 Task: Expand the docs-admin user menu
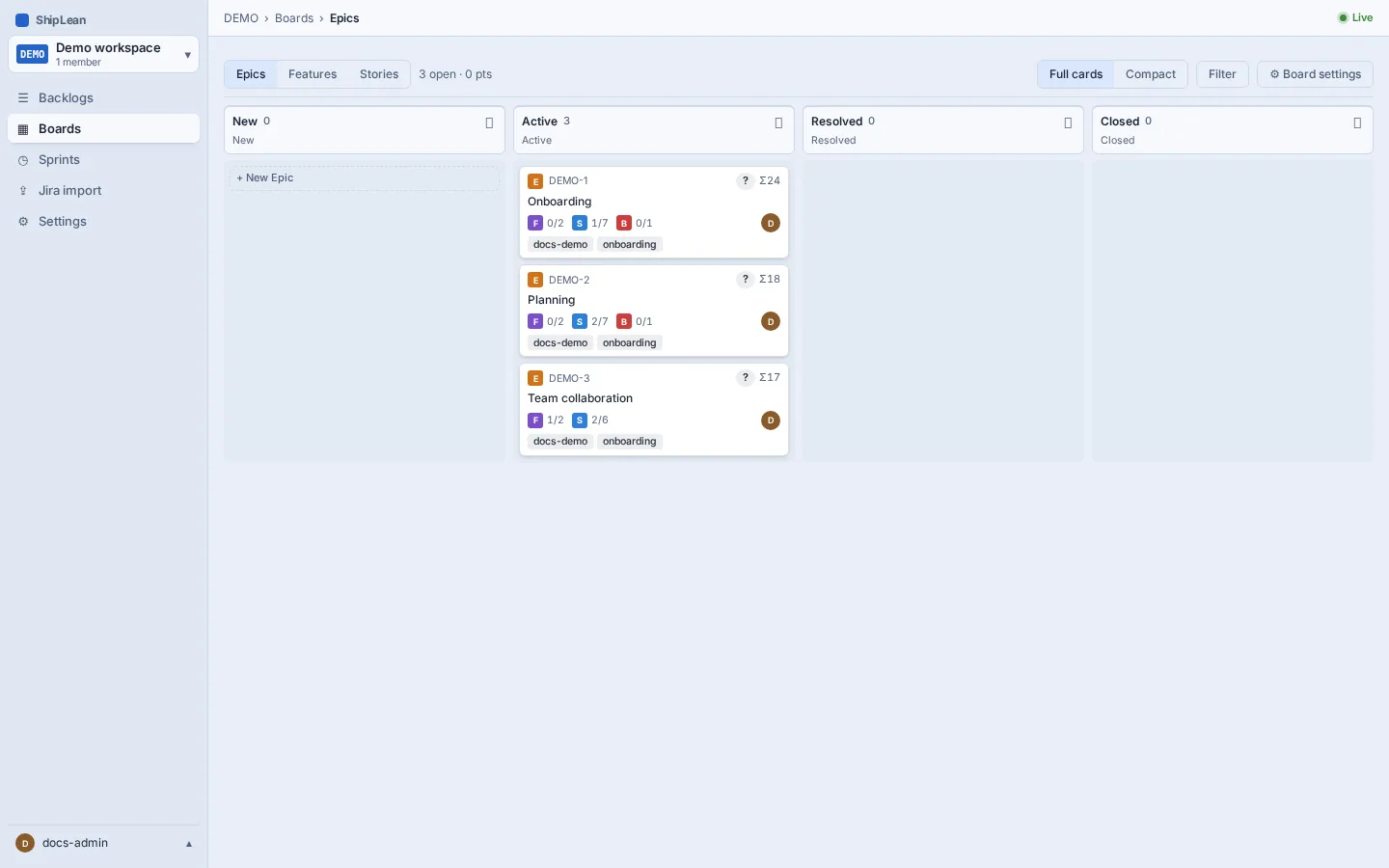click(x=103, y=843)
